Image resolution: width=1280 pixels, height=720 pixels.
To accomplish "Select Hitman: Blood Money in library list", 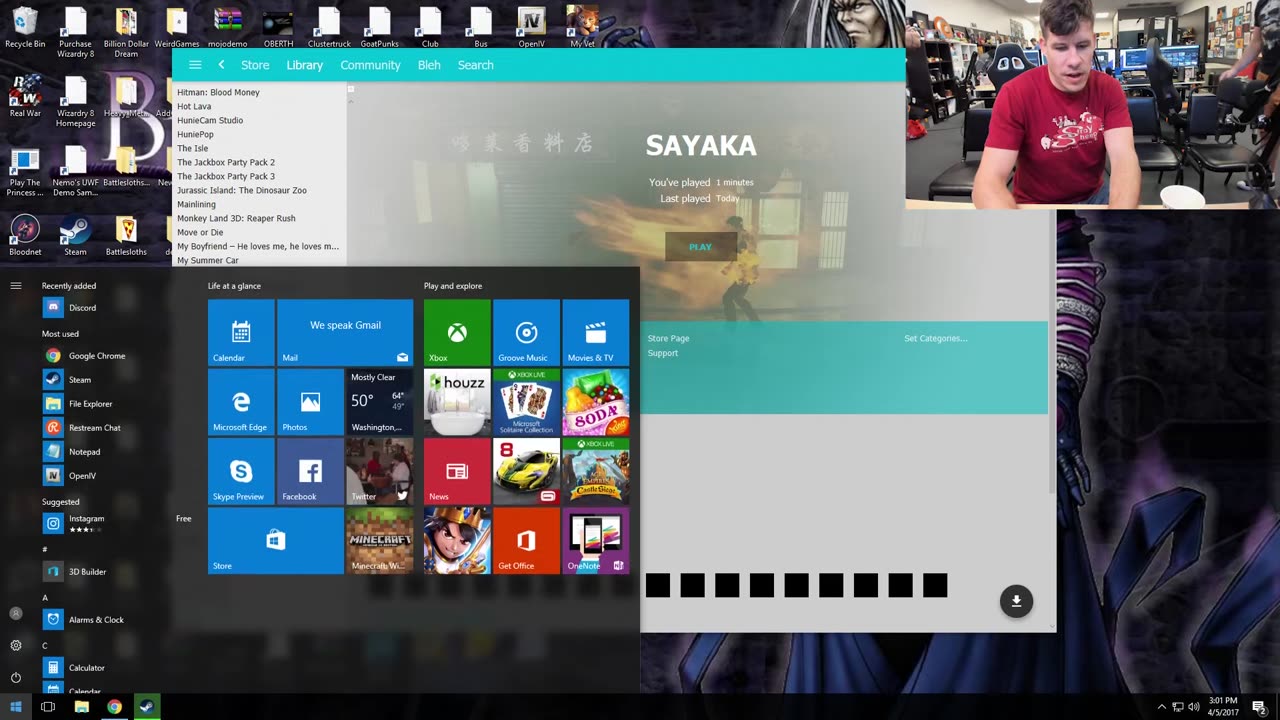I will click(218, 92).
